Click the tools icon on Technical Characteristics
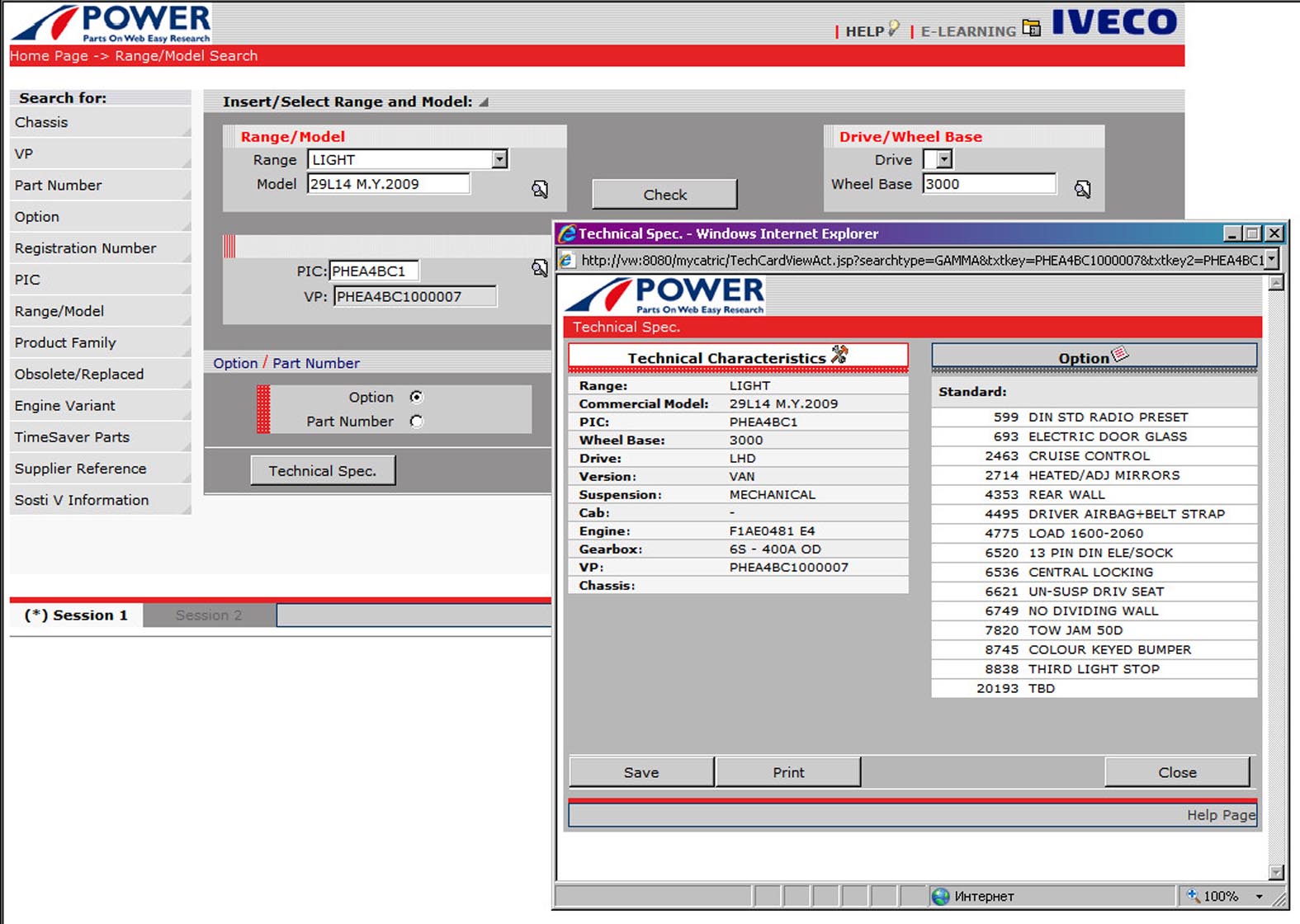The image size is (1300, 924). coord(839,355)
